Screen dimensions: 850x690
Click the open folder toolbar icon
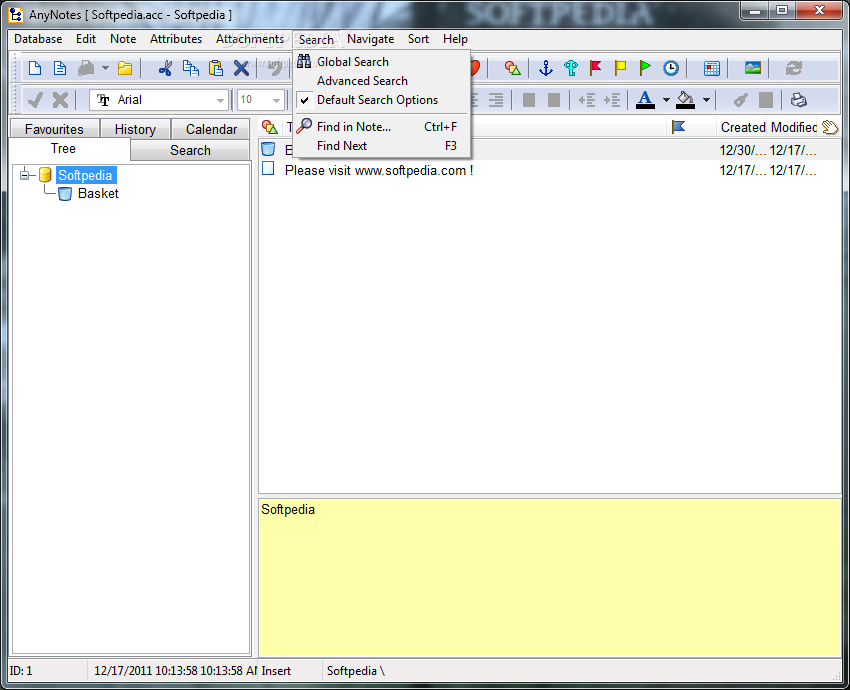click(125, 68)
